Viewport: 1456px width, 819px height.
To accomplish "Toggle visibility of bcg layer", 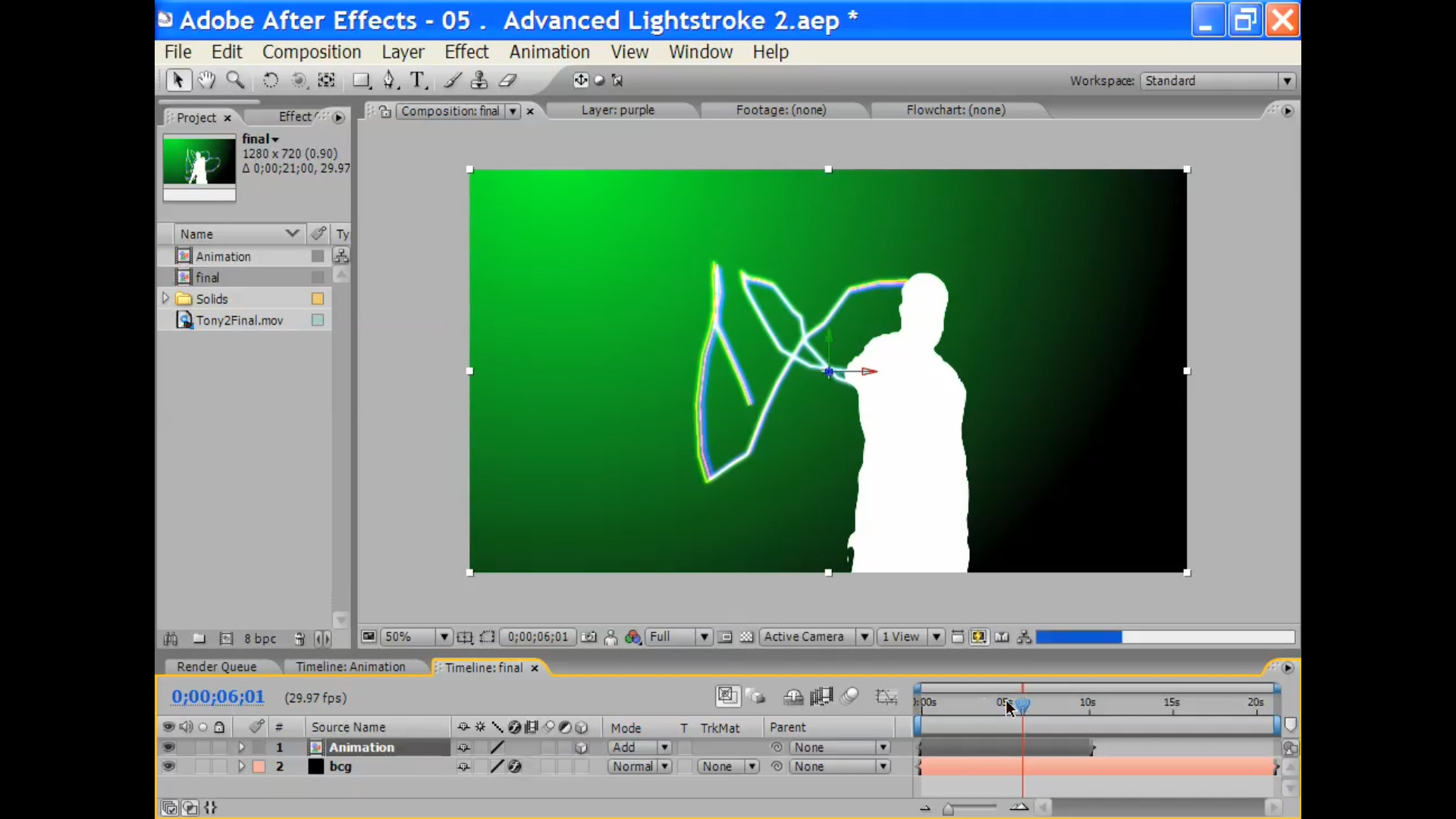I will point(168,766).
